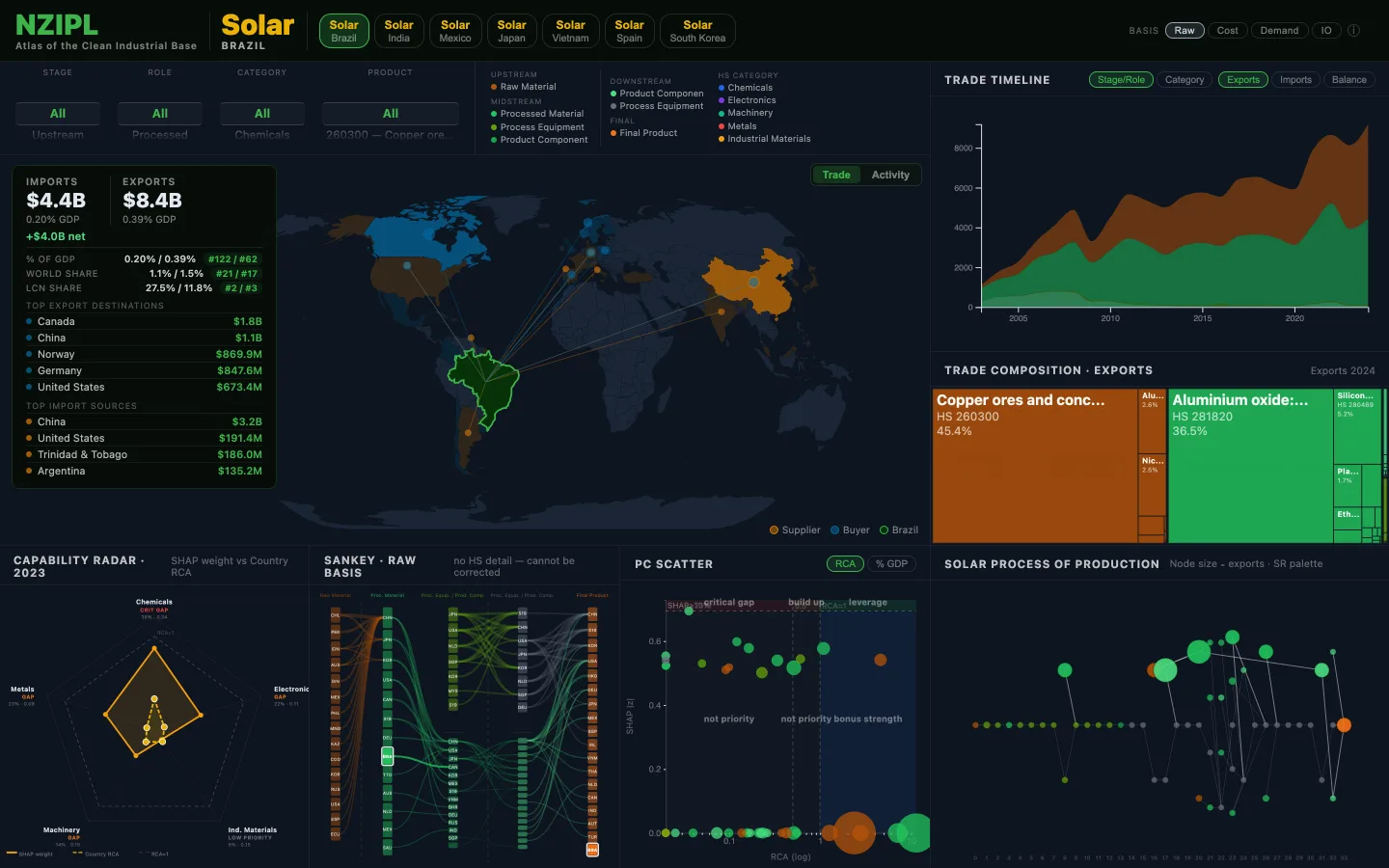The image size is (1389, 868).
Task: Click the Argentina import source row
Action: [x=144, y=472]
